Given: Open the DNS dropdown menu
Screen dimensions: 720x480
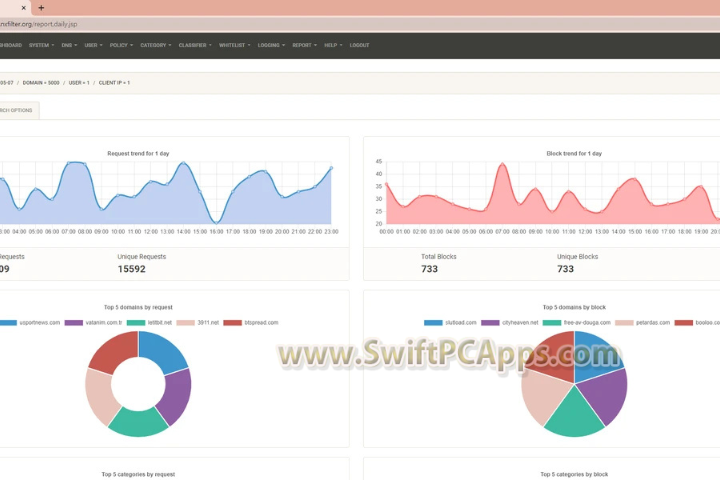Looking at the screenshot, I should click(68, 45).
